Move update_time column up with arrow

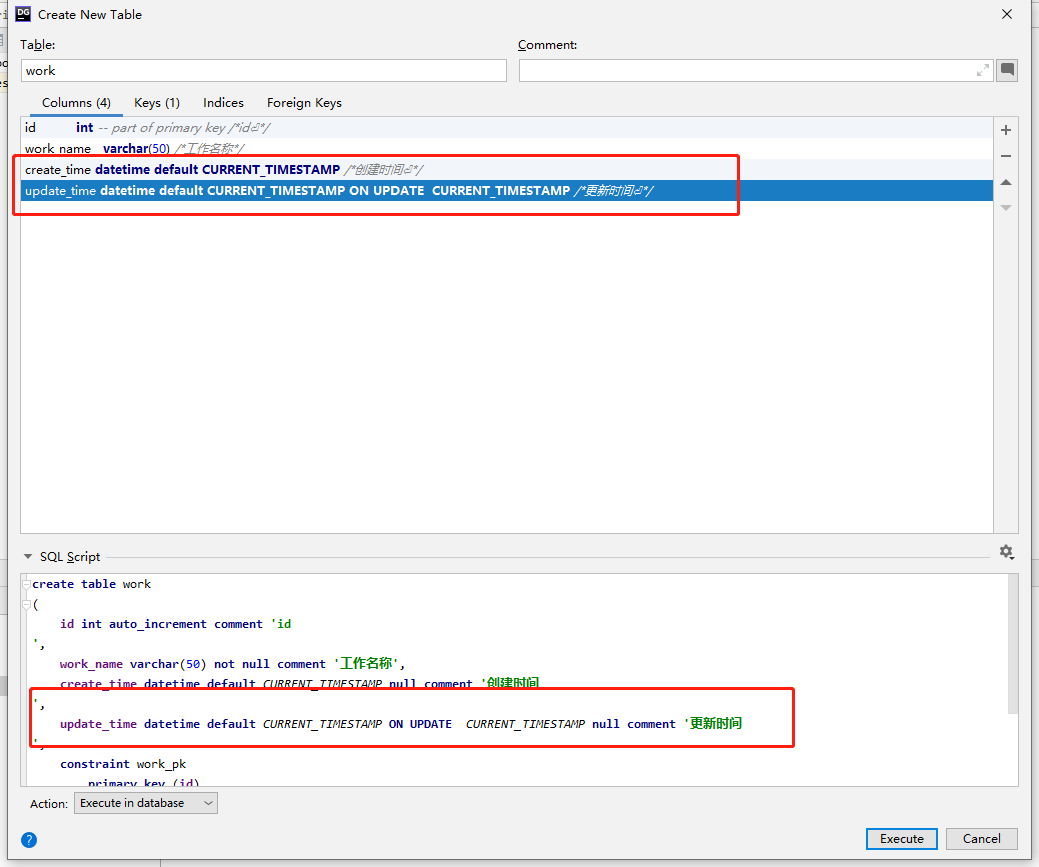[1006, 182]
